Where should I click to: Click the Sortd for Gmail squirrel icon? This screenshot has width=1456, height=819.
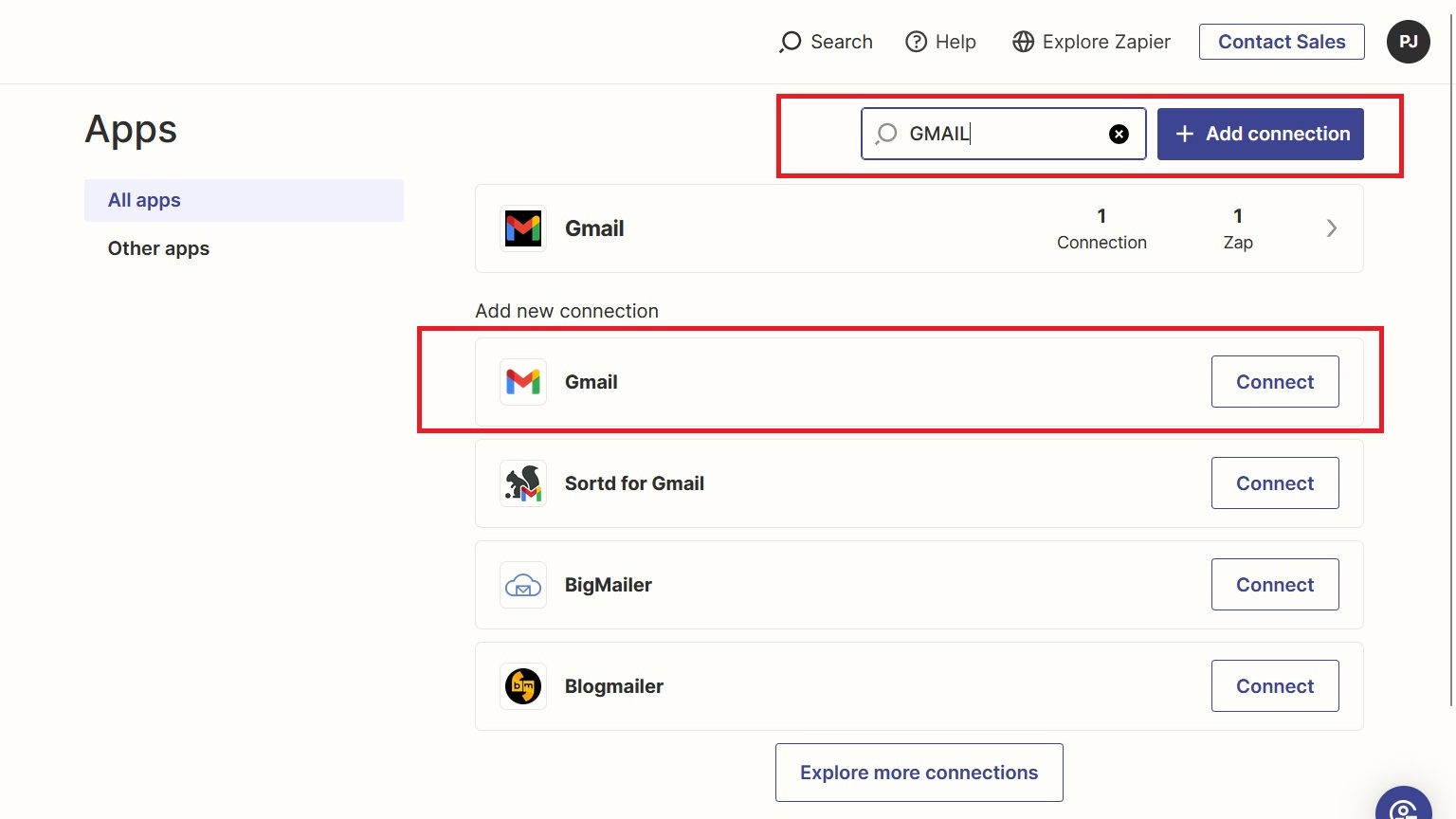tap(523, 483)
